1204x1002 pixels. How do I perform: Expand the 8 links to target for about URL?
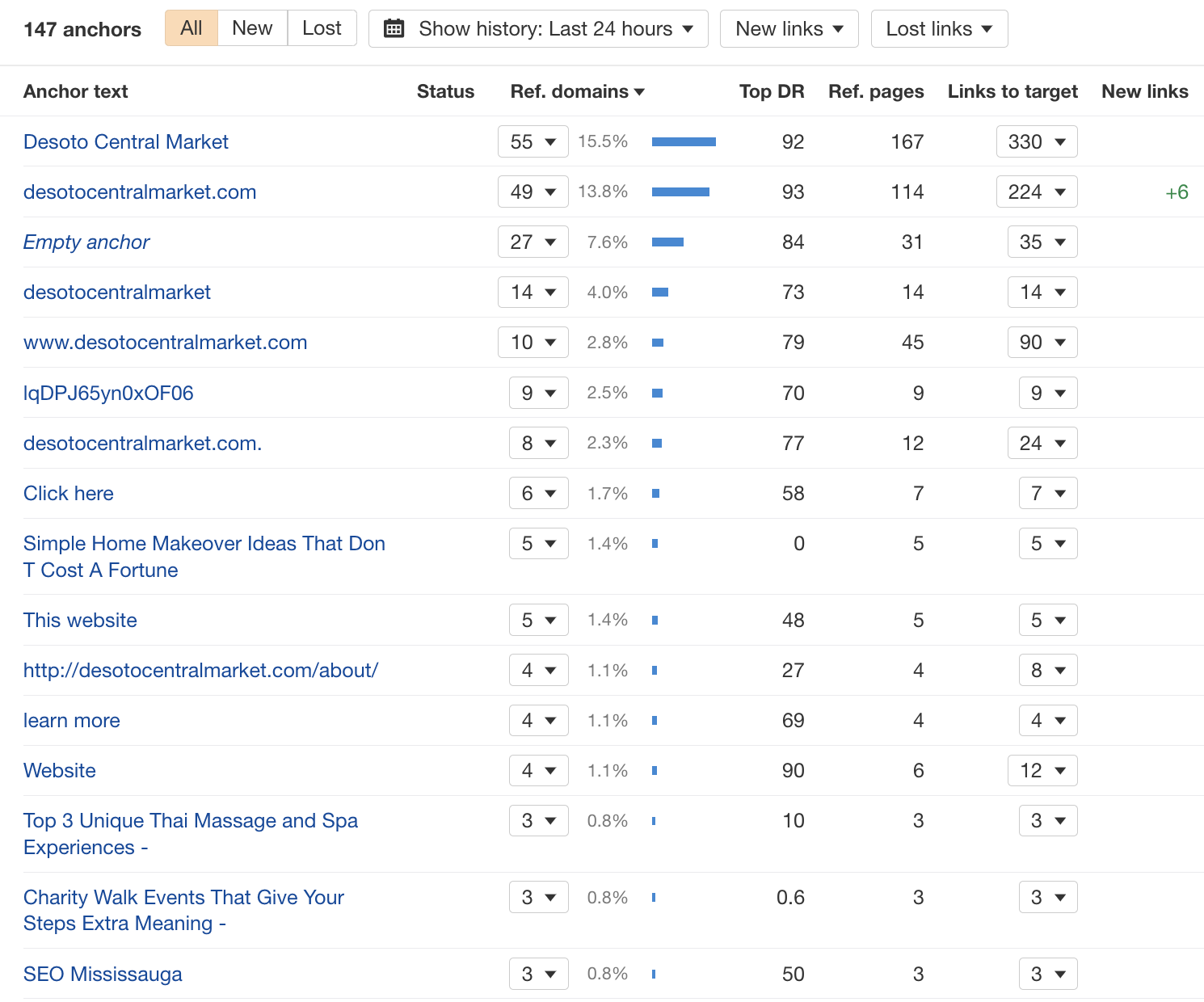(x=1048, y=670)
